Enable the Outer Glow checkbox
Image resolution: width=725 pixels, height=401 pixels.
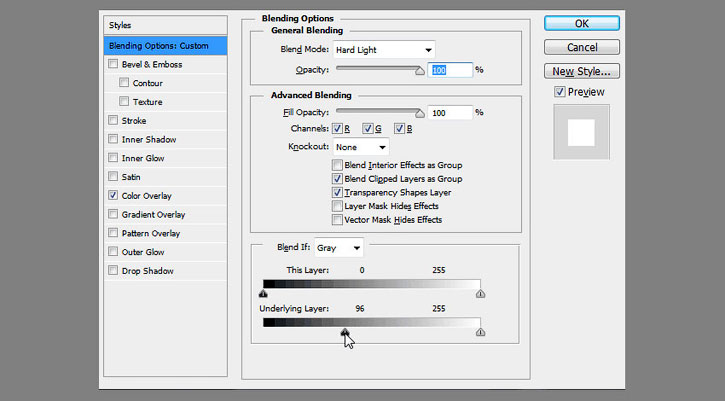(x=113, y=252)
